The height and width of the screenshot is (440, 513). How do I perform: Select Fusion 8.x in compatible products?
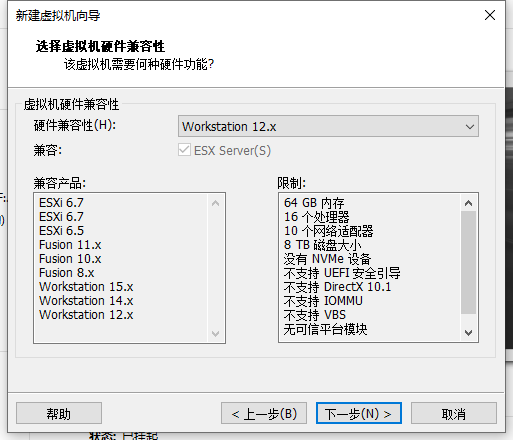[67, 273]
